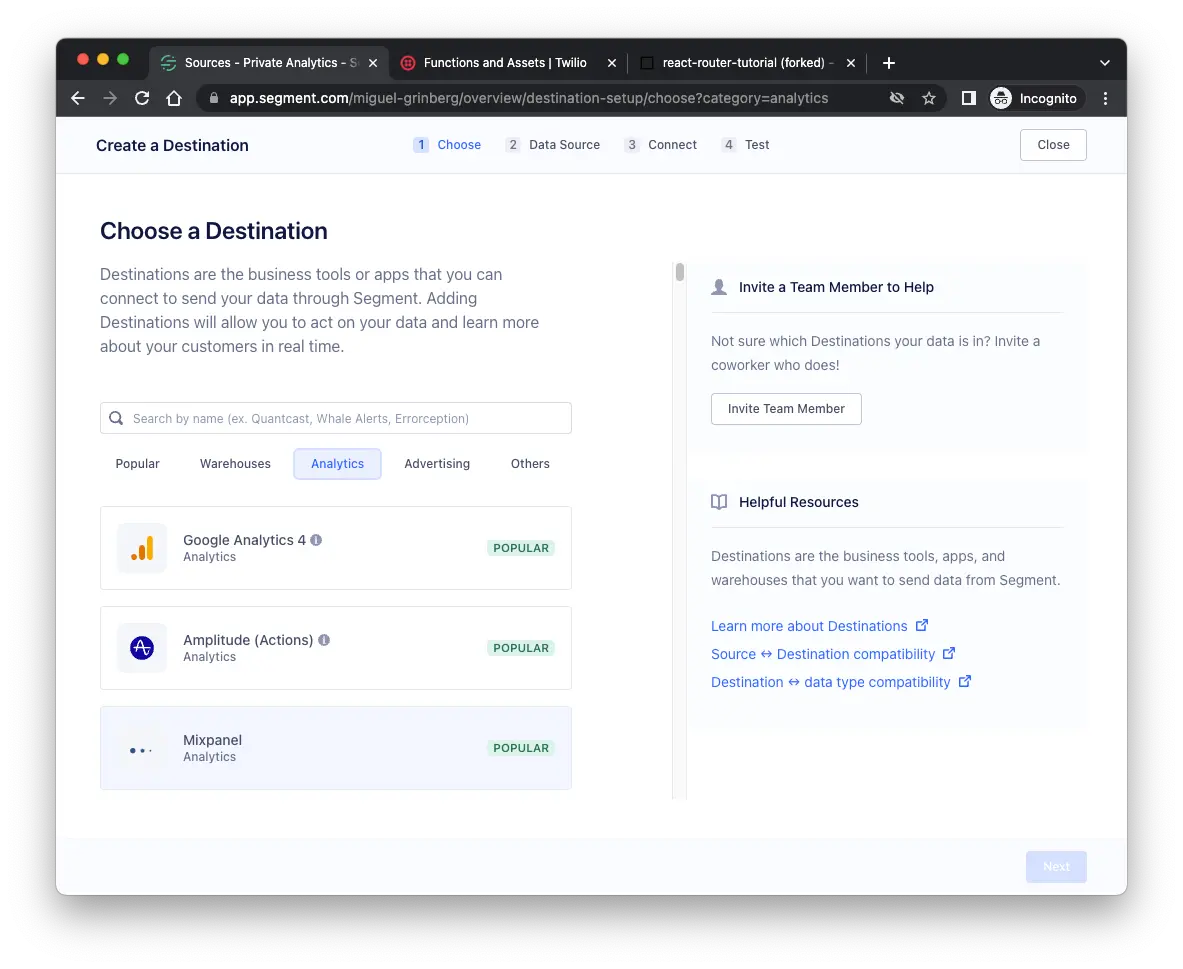The width and height of the screenshot is (1183, 969).
Task: Select the Google Analytics 4 destination icon
Action: tap(141, 547)
